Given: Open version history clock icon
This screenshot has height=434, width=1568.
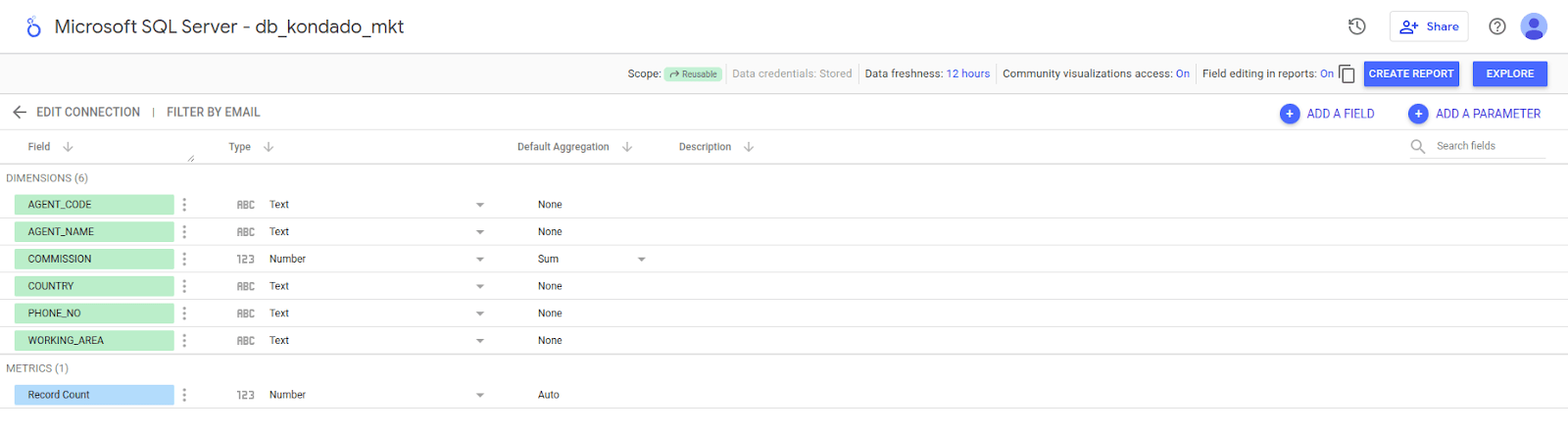Looking at the screenshot, I should pos(1357,26).
